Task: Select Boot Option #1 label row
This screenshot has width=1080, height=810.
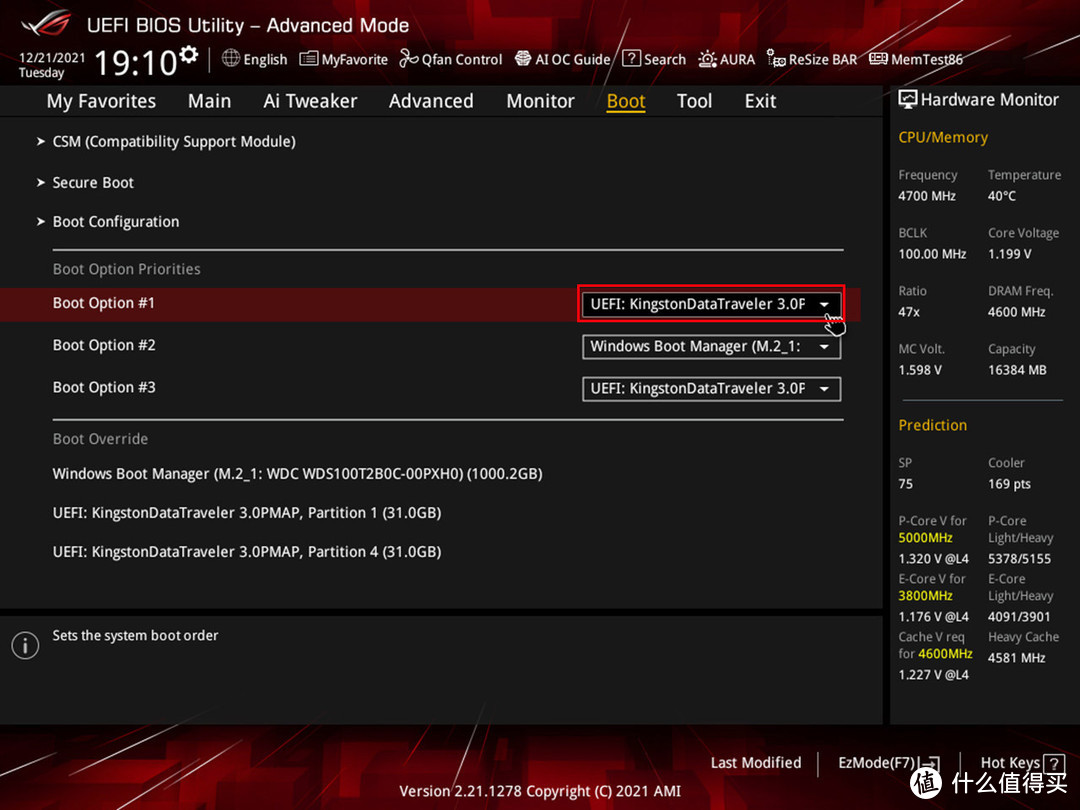Action: point(104,303)
